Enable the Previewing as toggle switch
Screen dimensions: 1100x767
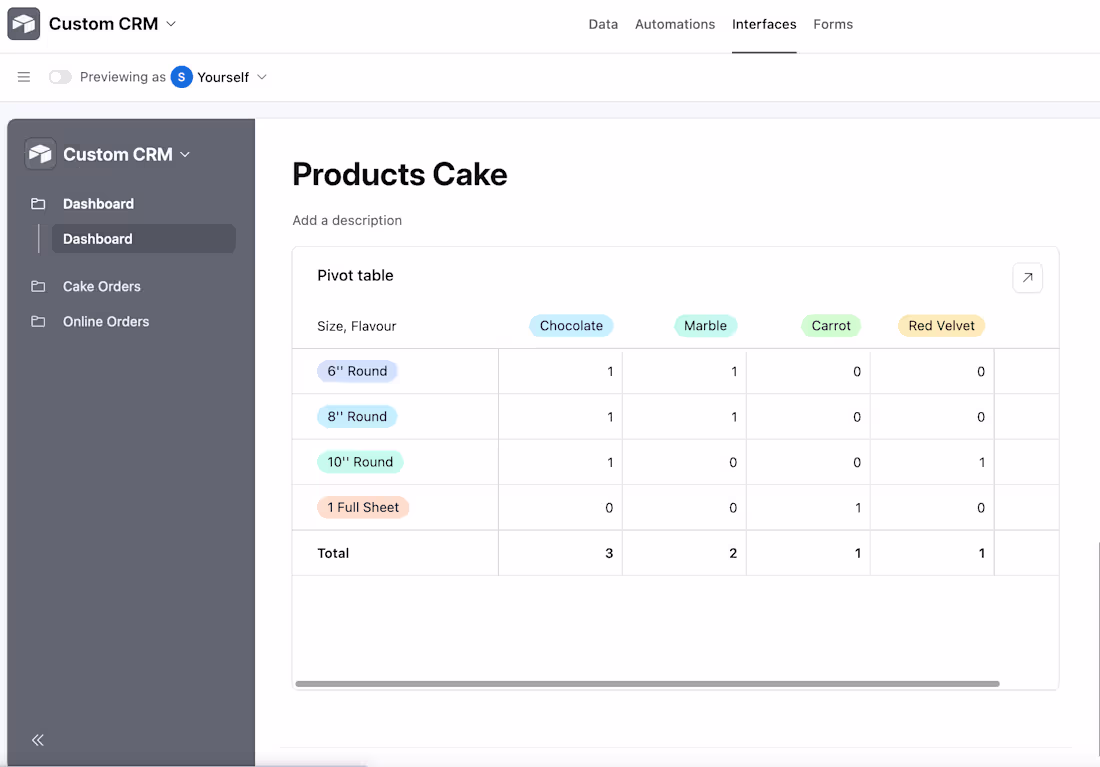pyautogui.click(x=60, y=76)
